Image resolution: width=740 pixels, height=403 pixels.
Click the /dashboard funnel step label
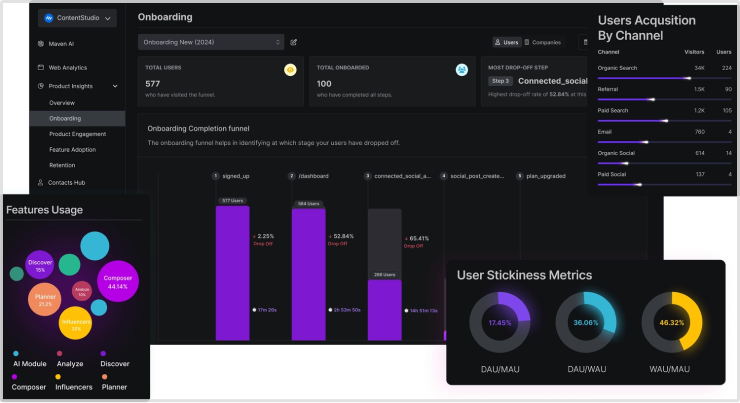(313, 176)
